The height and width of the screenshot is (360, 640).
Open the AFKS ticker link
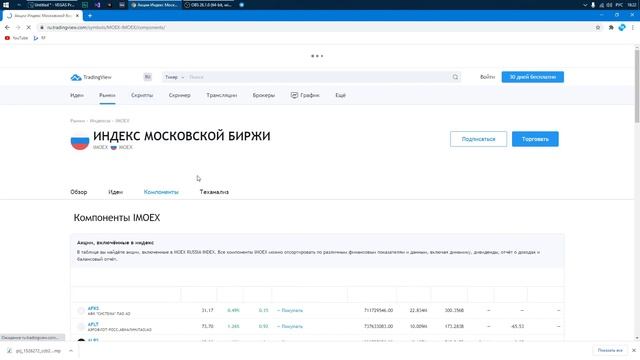click(93, 308)
